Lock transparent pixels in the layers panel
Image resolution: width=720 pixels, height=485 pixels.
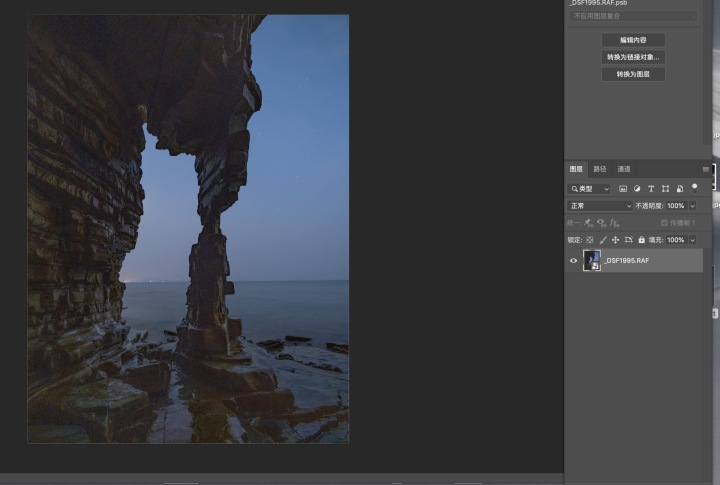point(590,240)
